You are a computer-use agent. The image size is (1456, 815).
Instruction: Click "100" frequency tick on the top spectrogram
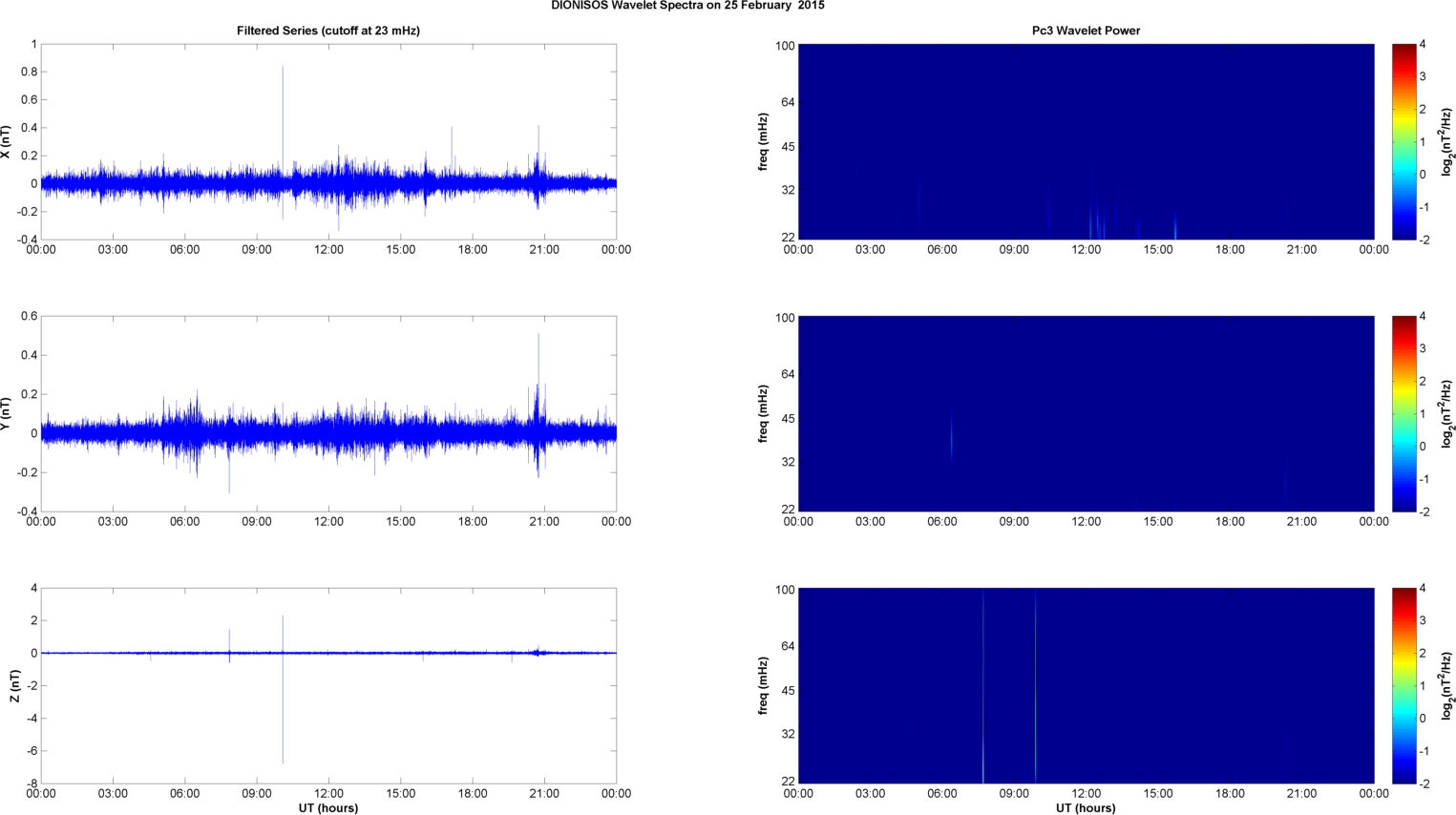(x=786, y=46)
